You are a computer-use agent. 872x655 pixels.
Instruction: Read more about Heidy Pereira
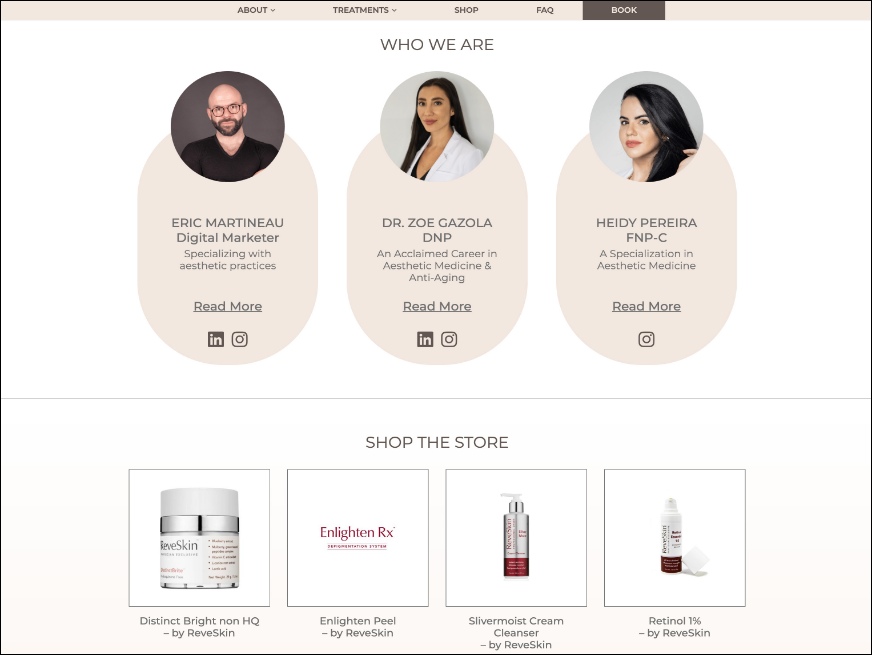[x=646, y=306]
